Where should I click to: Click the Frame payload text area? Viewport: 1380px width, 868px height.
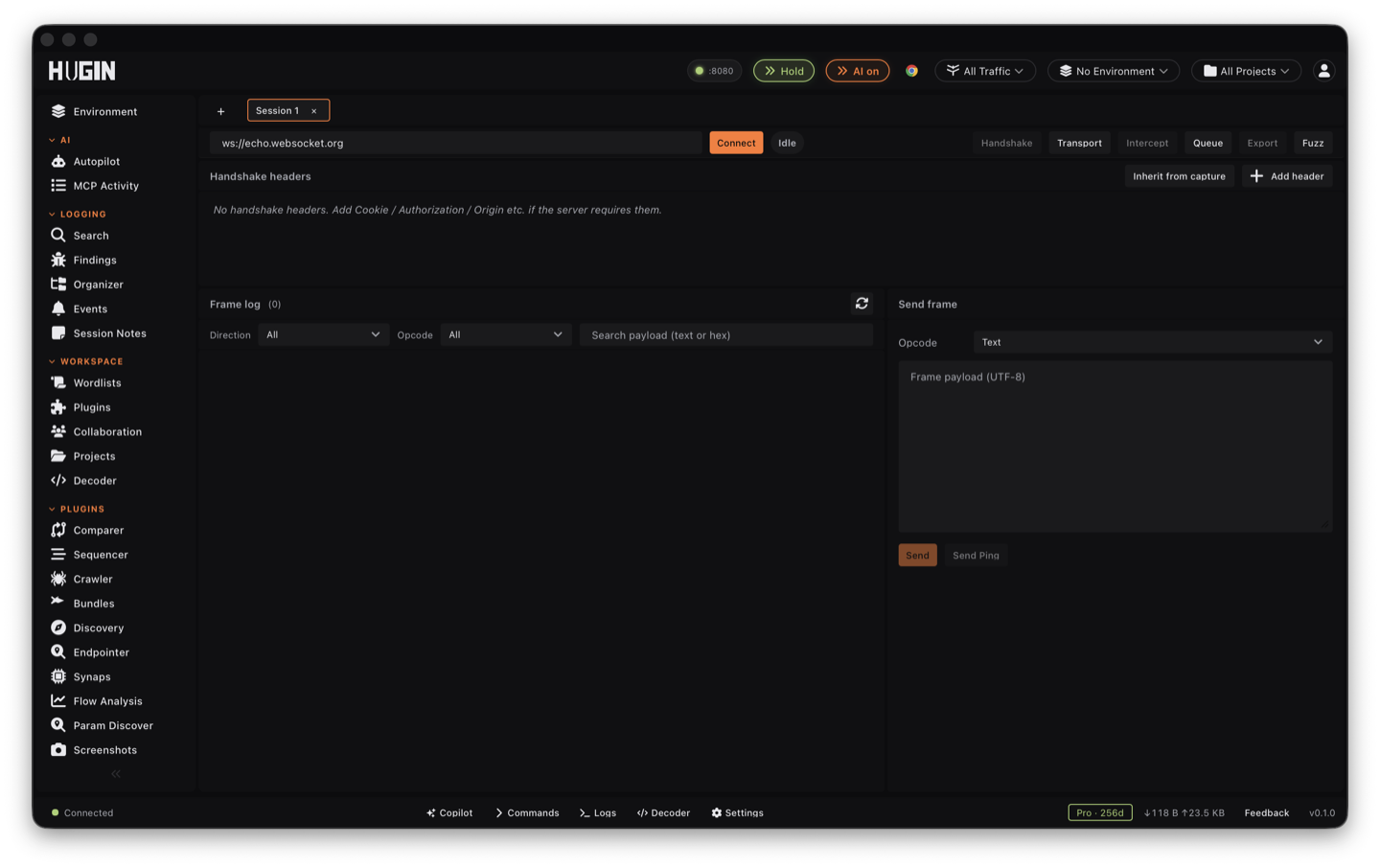click(x=1115, y=446)
